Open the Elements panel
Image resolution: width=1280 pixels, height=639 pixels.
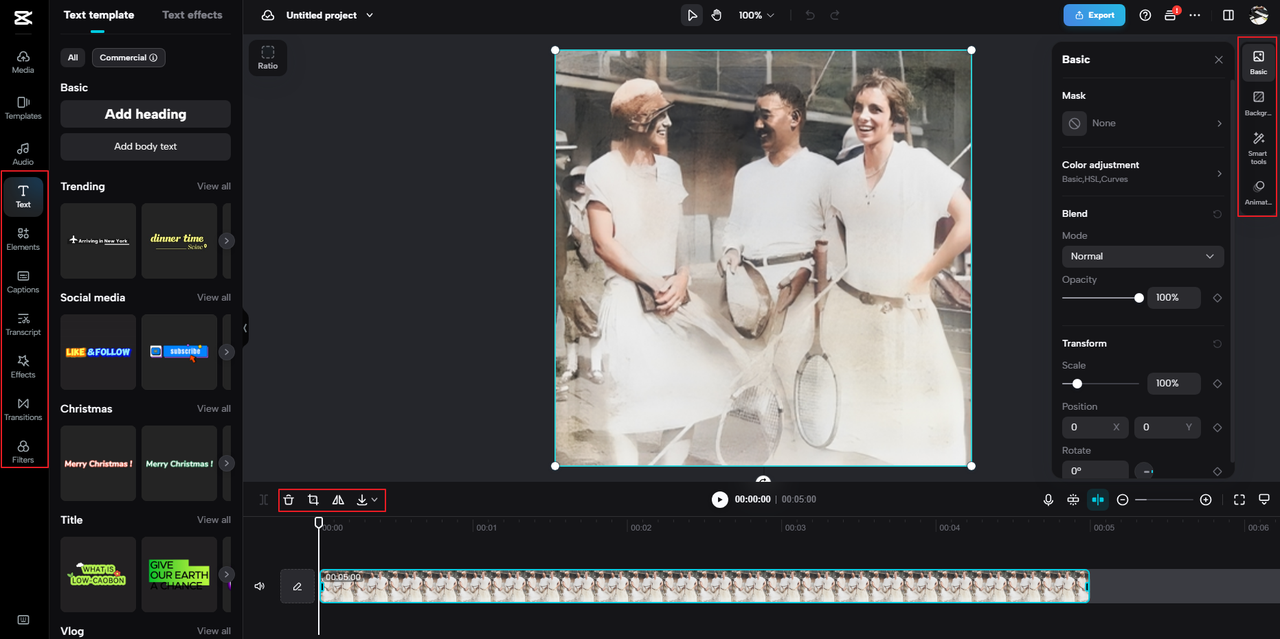tap(23, 239)
